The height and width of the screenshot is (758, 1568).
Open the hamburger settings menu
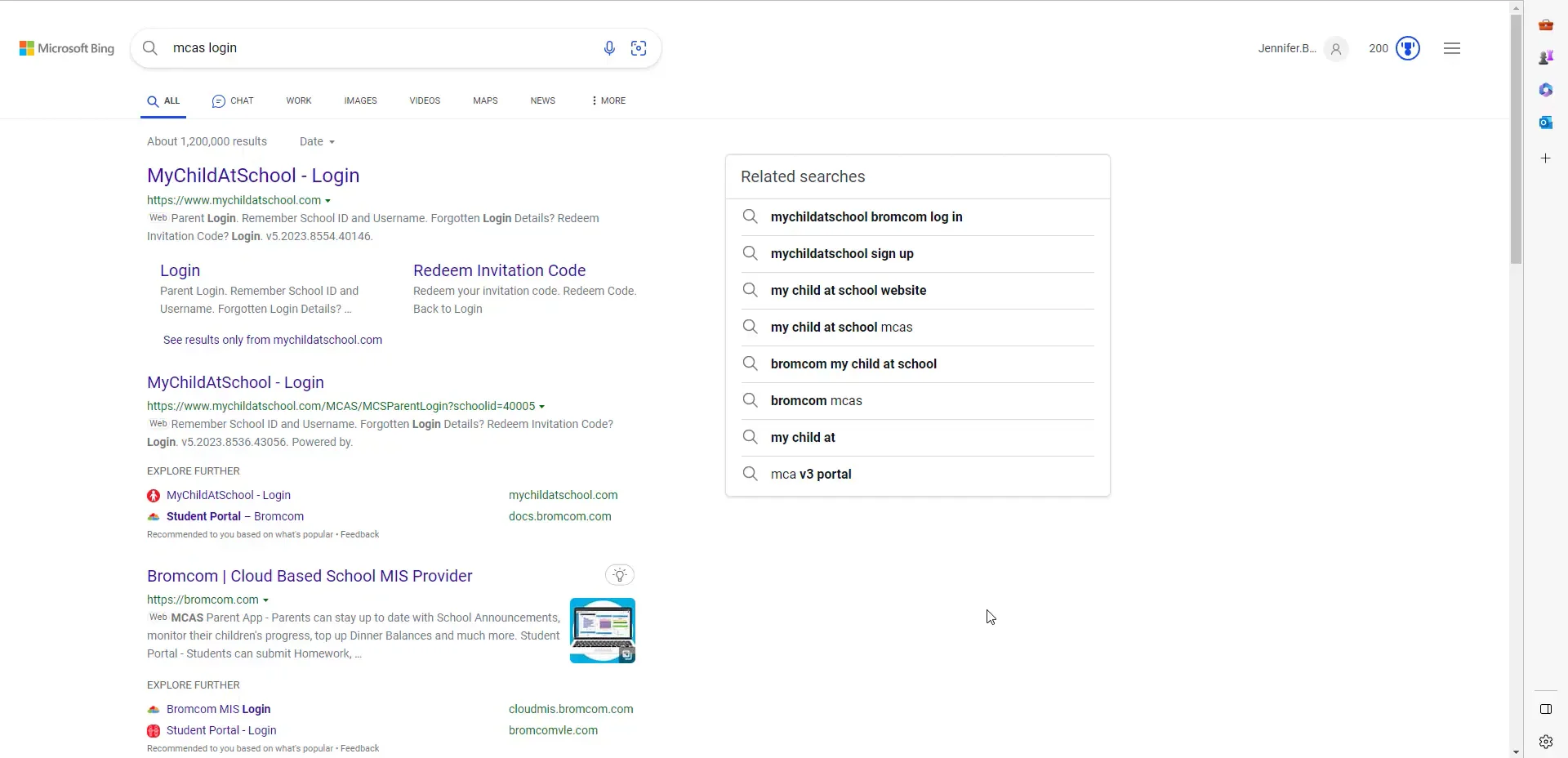coord(1452,48)
